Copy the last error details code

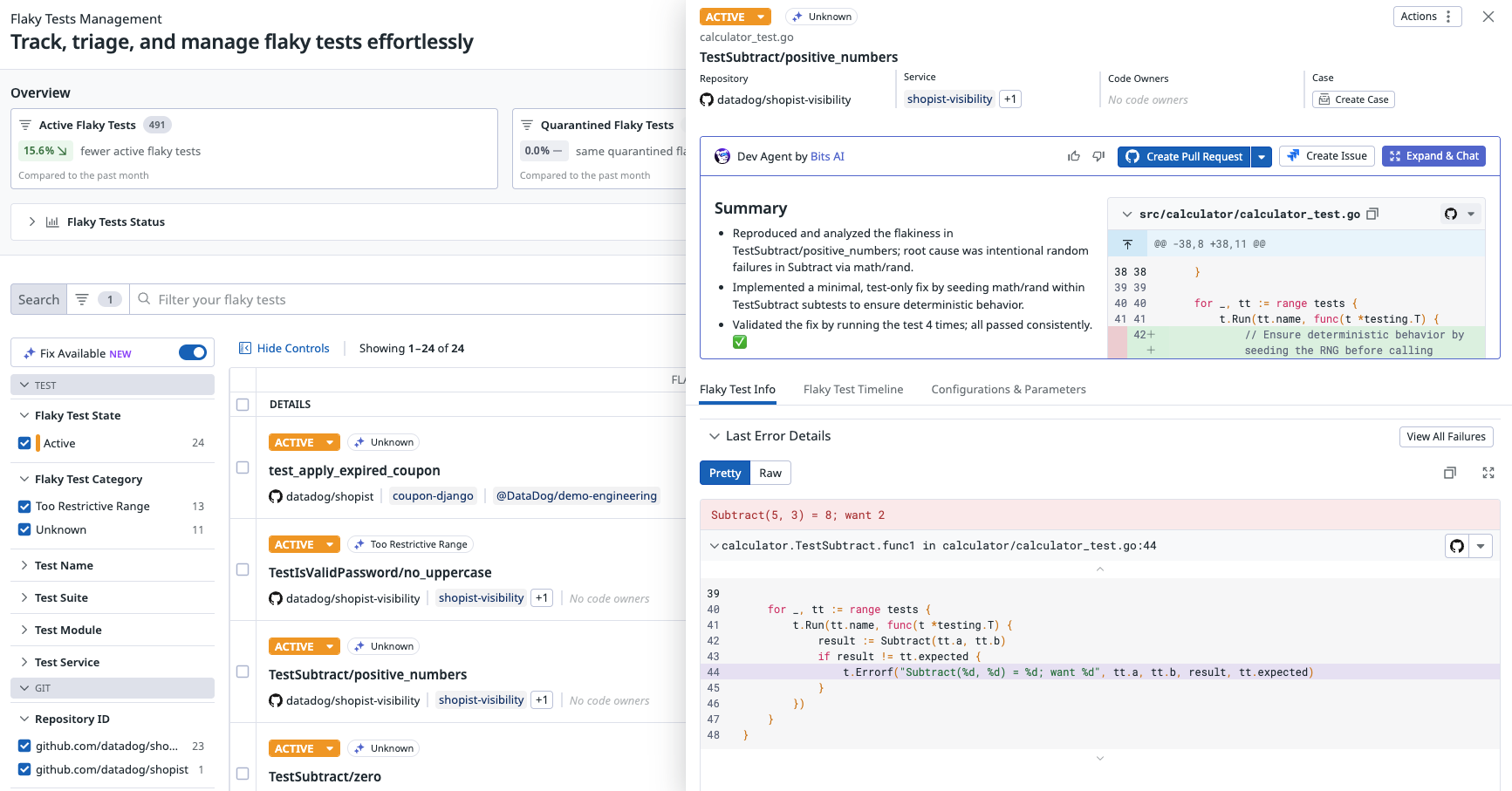pos(1449,473)
